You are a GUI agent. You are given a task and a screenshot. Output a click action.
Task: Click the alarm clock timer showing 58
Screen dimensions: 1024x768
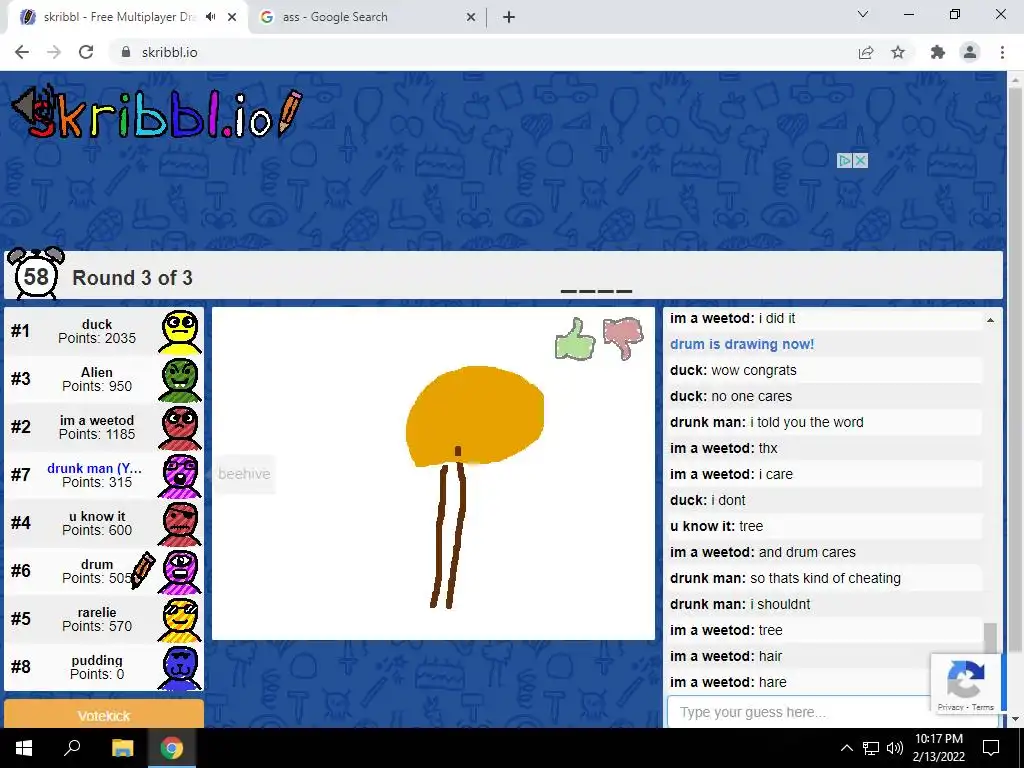coord(36,275)
